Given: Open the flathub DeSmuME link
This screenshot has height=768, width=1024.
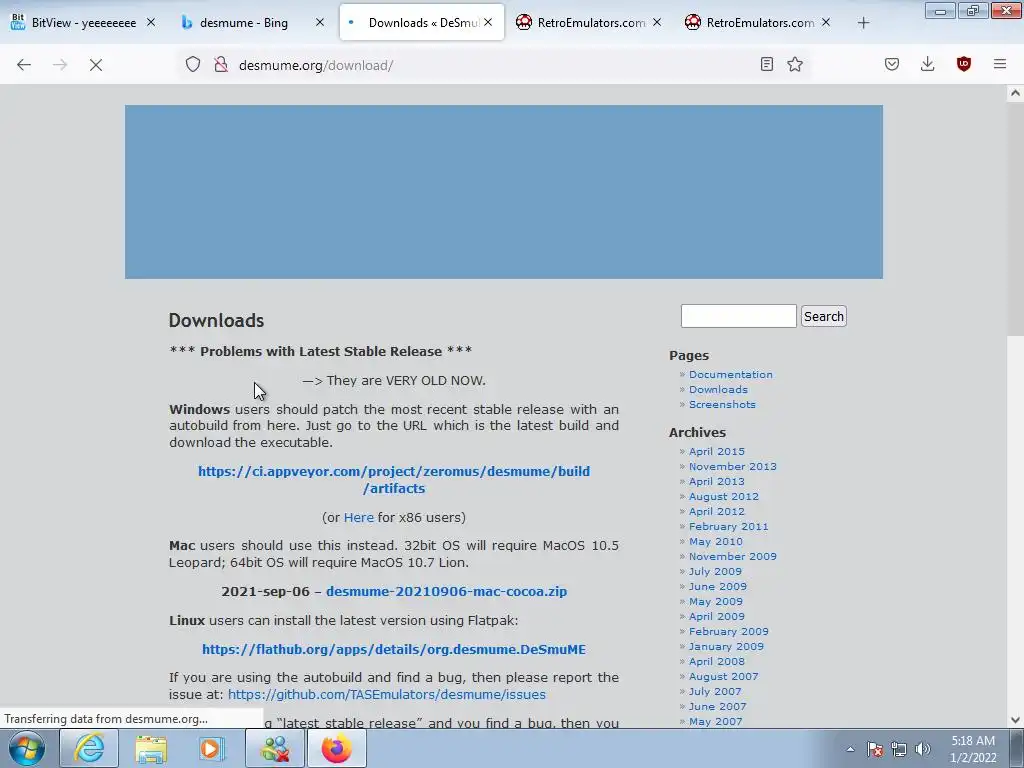Looking at the screenshot, I should 394,650.
